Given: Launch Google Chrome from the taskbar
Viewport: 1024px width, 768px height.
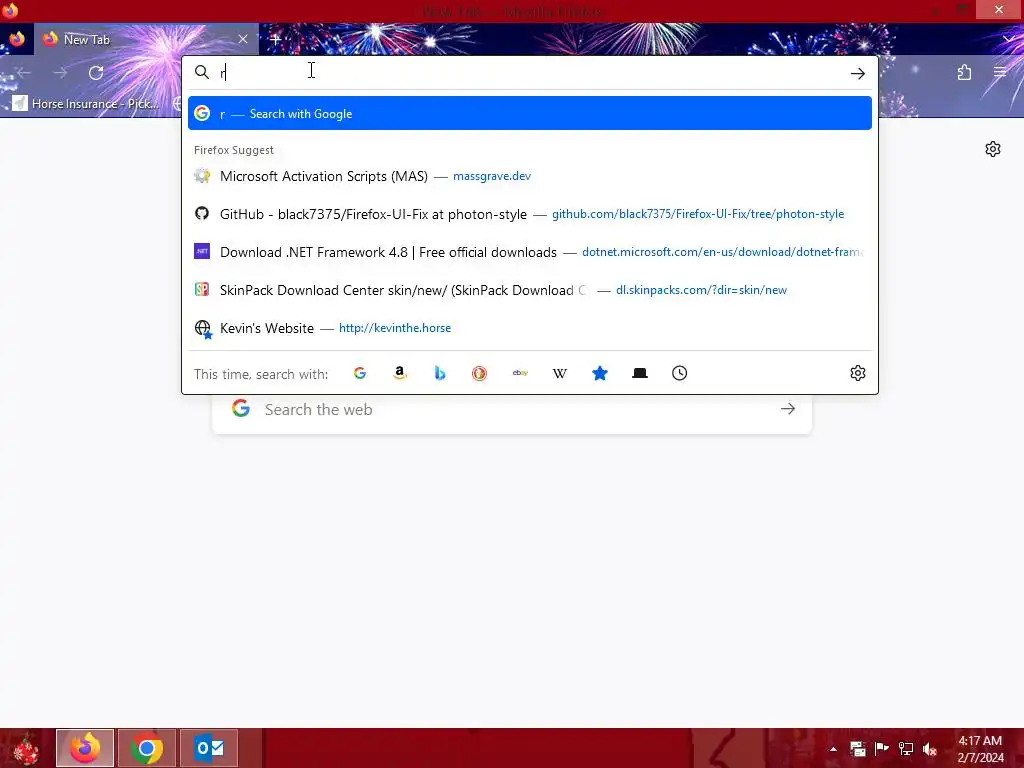Looking at the screenshot, I should coord(146,748).
